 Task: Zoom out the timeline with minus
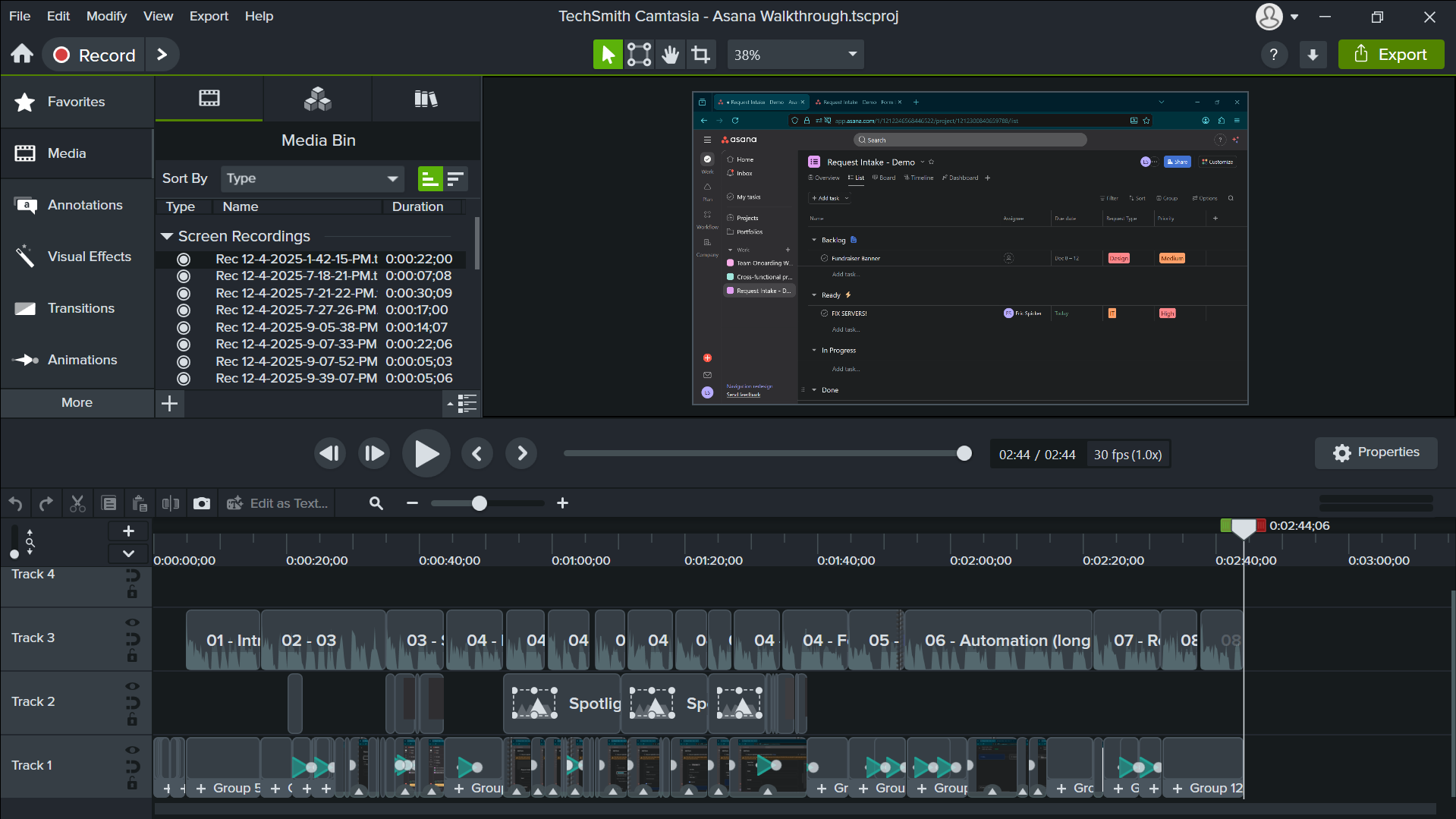[x=412, y=503]
